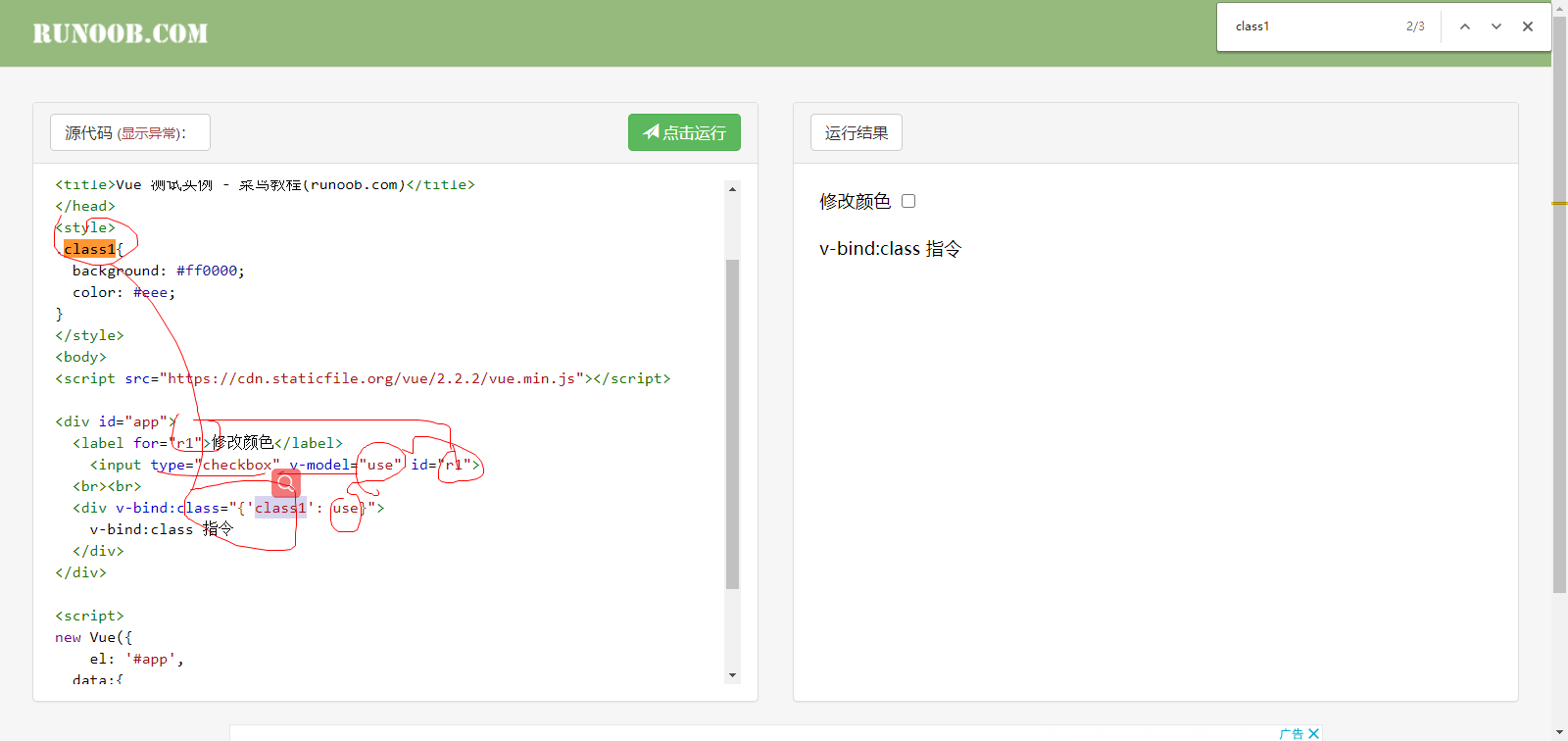Click code editor scroll down arrow
The height and width of the screenshot is (741, 1568).
click(732, 675)
